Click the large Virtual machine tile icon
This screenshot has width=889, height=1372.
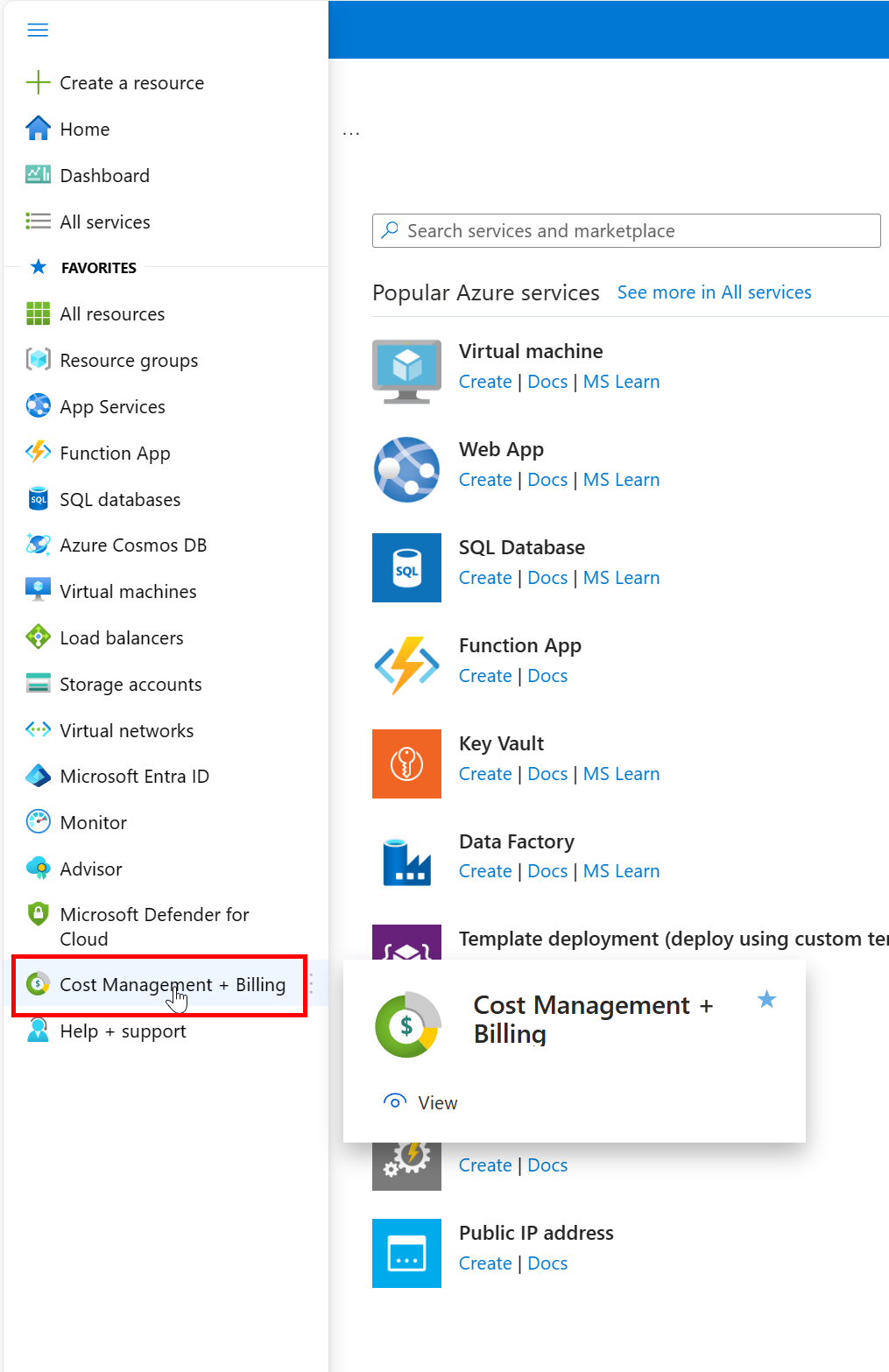coord(406,371)
